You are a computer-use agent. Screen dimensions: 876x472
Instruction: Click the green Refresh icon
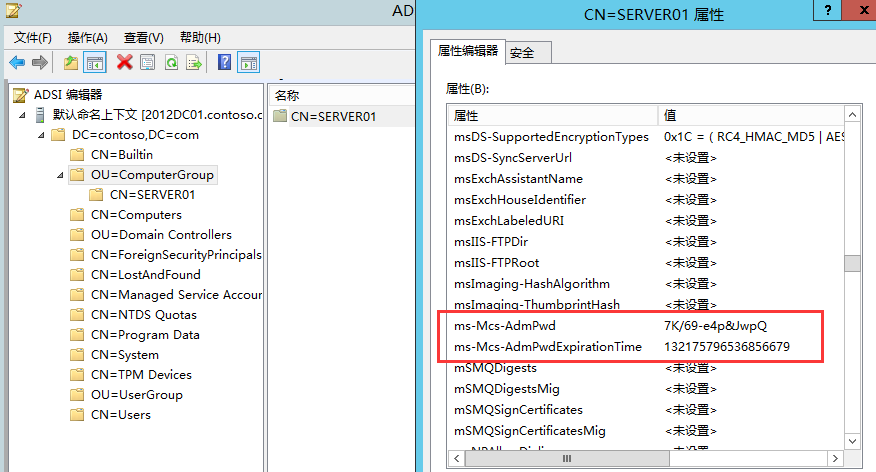[172, 62]
